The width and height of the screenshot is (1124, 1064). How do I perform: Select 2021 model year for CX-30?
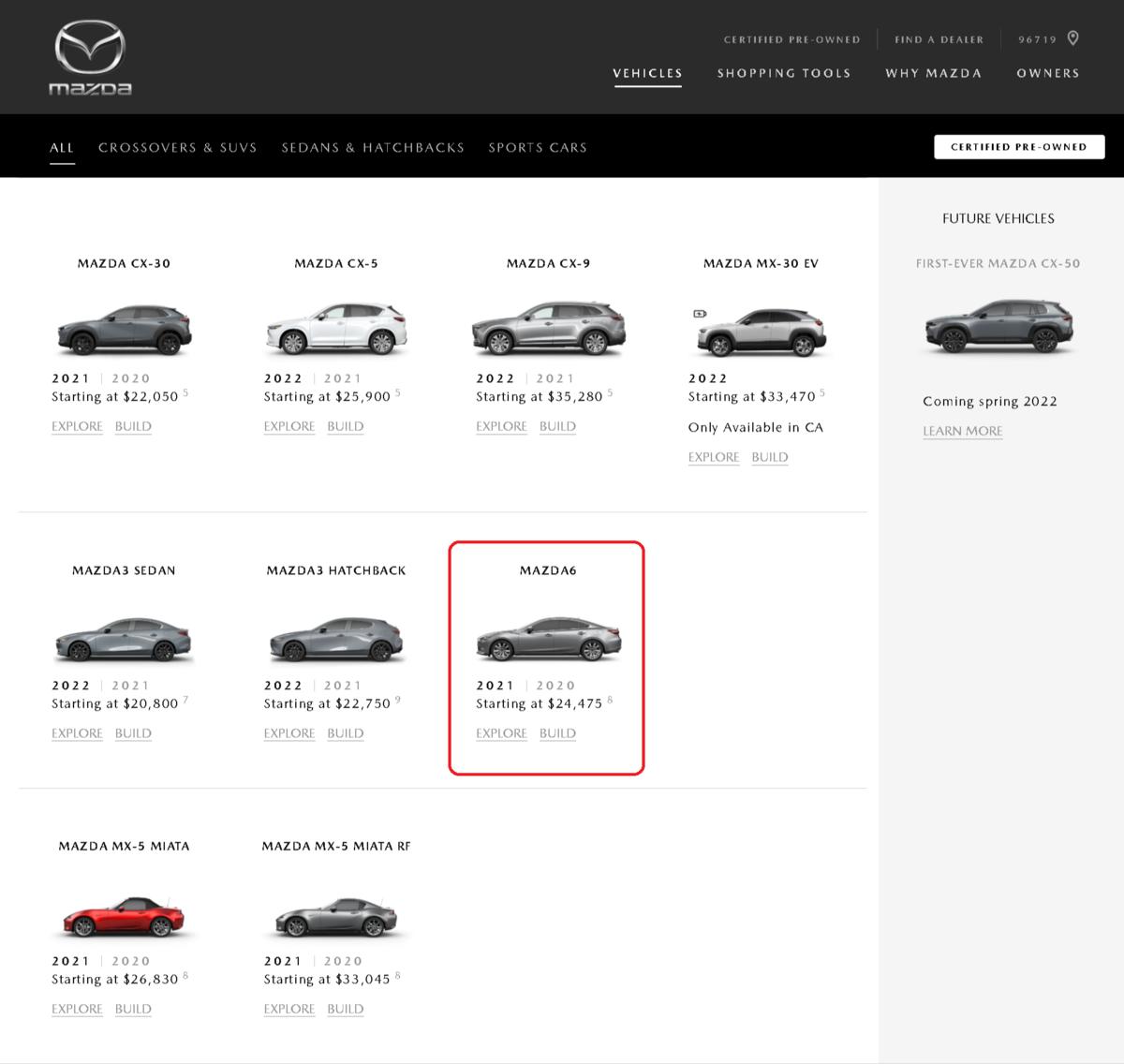click(71, 378)
